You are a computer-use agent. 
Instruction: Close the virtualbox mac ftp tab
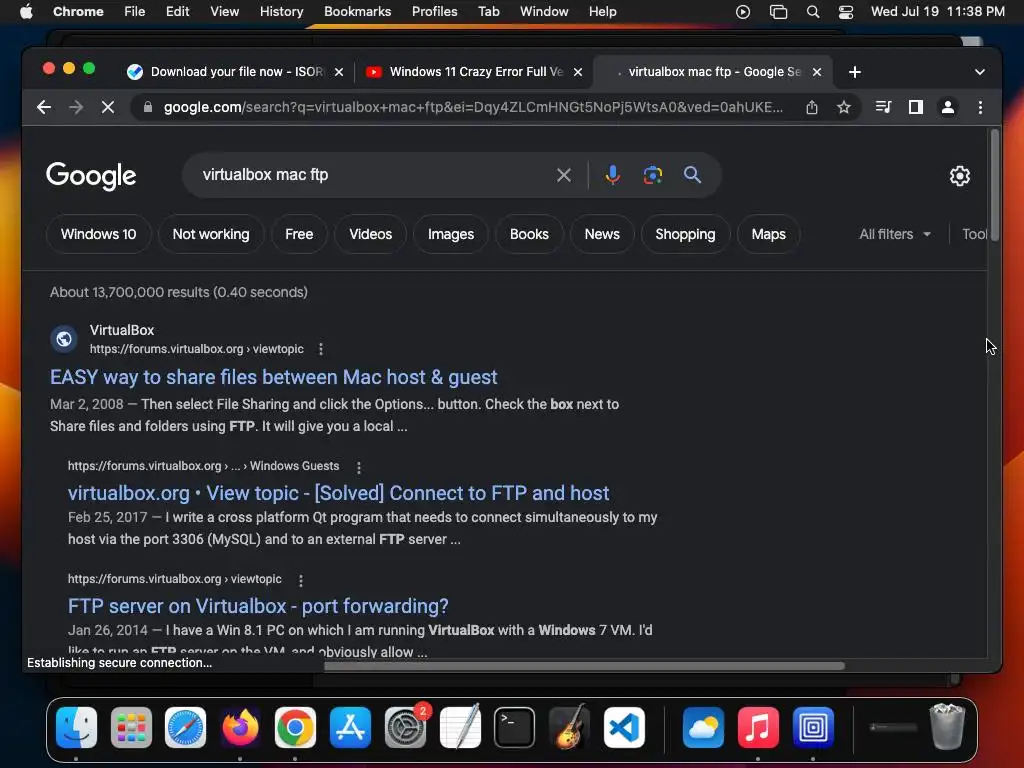pos(817,72)
